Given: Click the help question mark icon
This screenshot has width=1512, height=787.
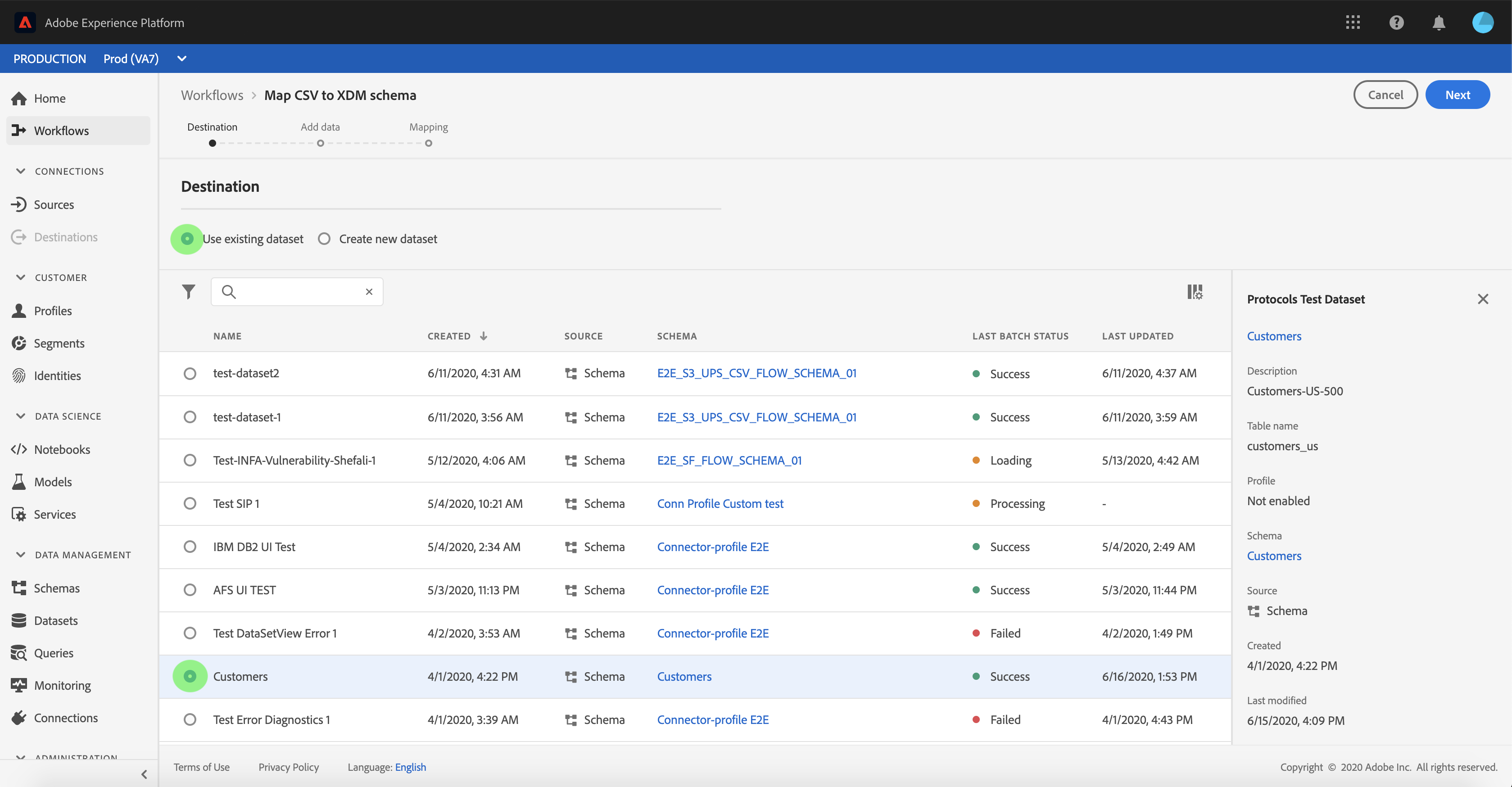Looking at the screenshot, I should (x=1396, y=23).
